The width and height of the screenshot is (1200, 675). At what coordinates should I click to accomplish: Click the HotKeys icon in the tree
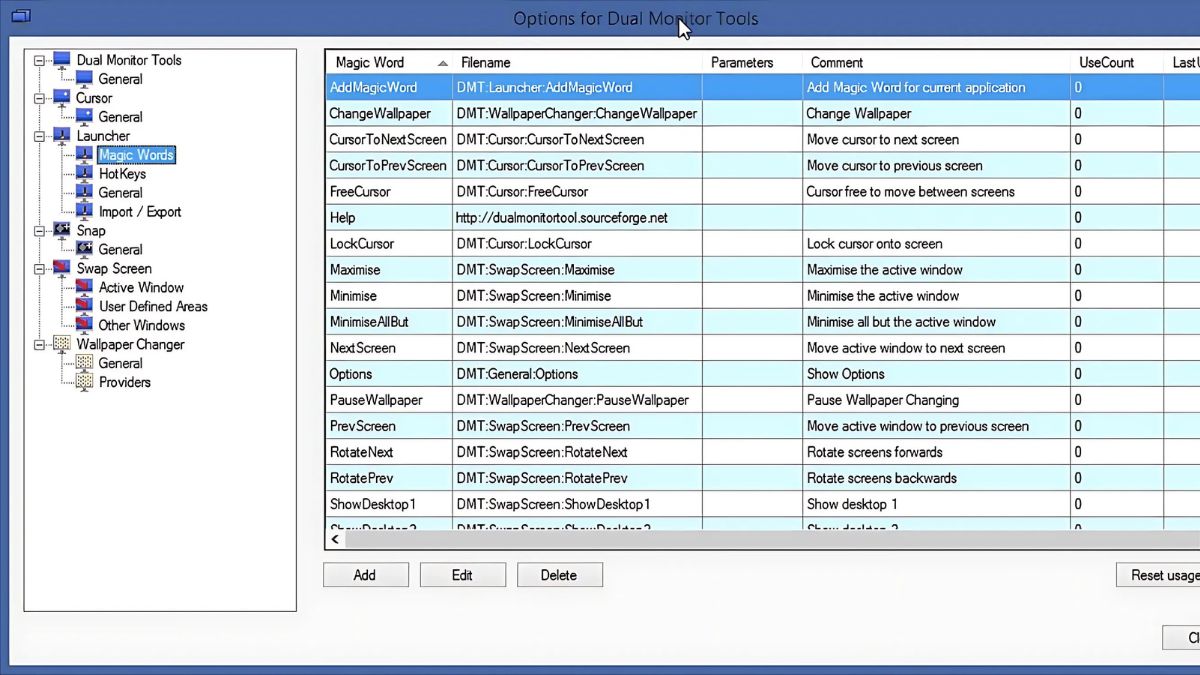84,174
